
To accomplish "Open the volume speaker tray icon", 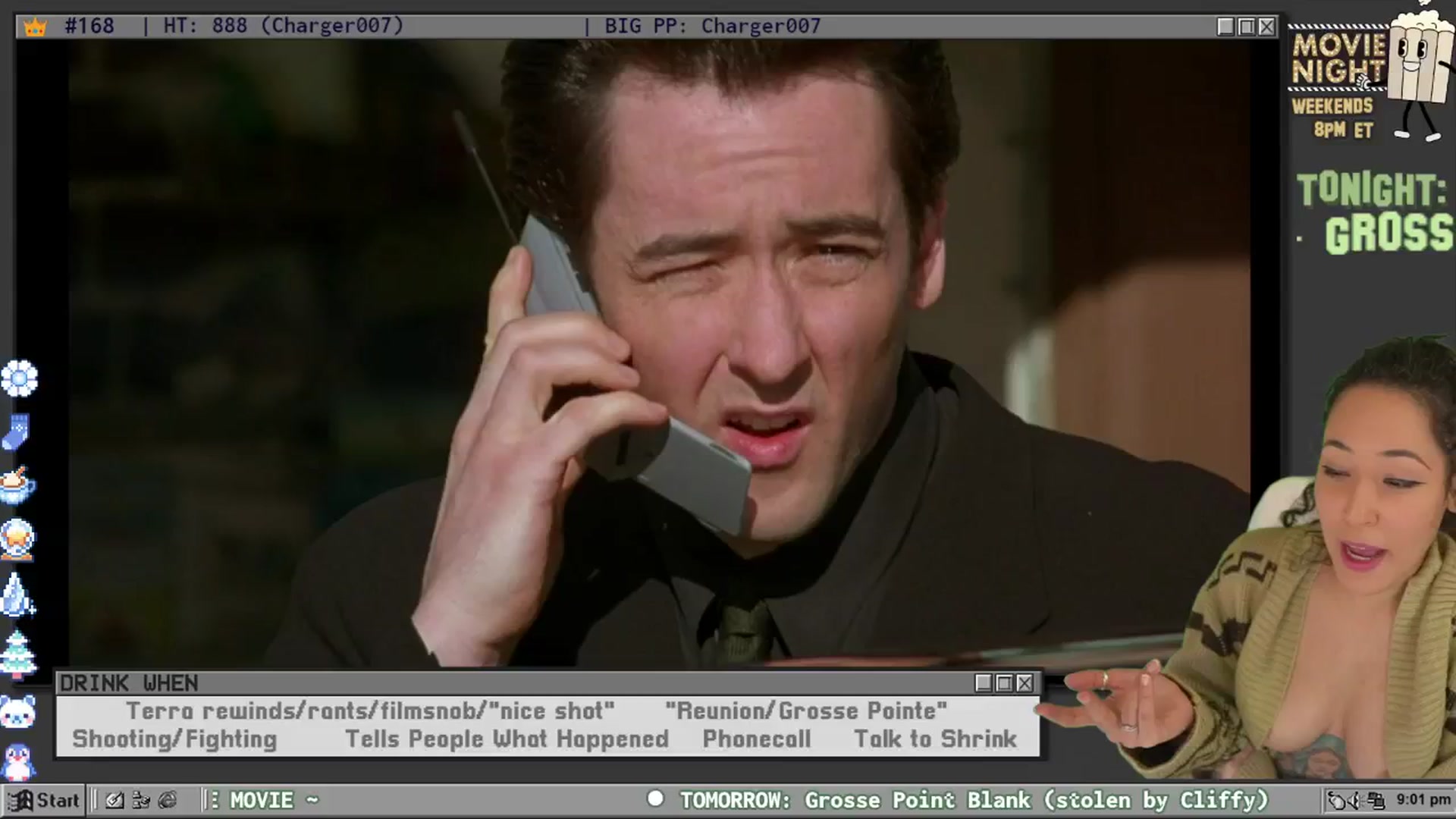I will (x=1356, y=800).
